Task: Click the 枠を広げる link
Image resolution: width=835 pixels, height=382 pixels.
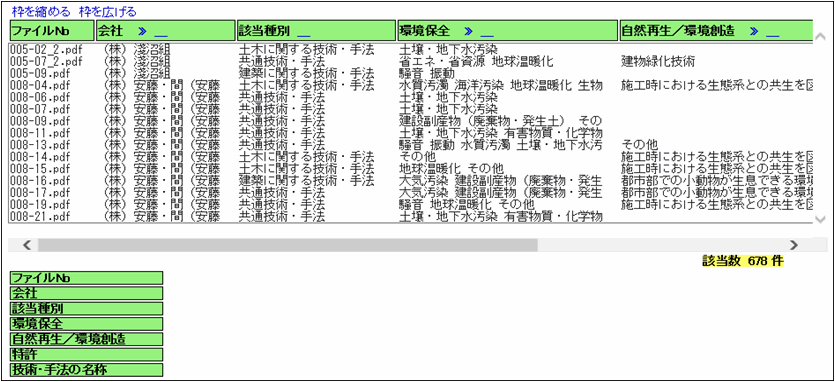Action: (108, 12)
